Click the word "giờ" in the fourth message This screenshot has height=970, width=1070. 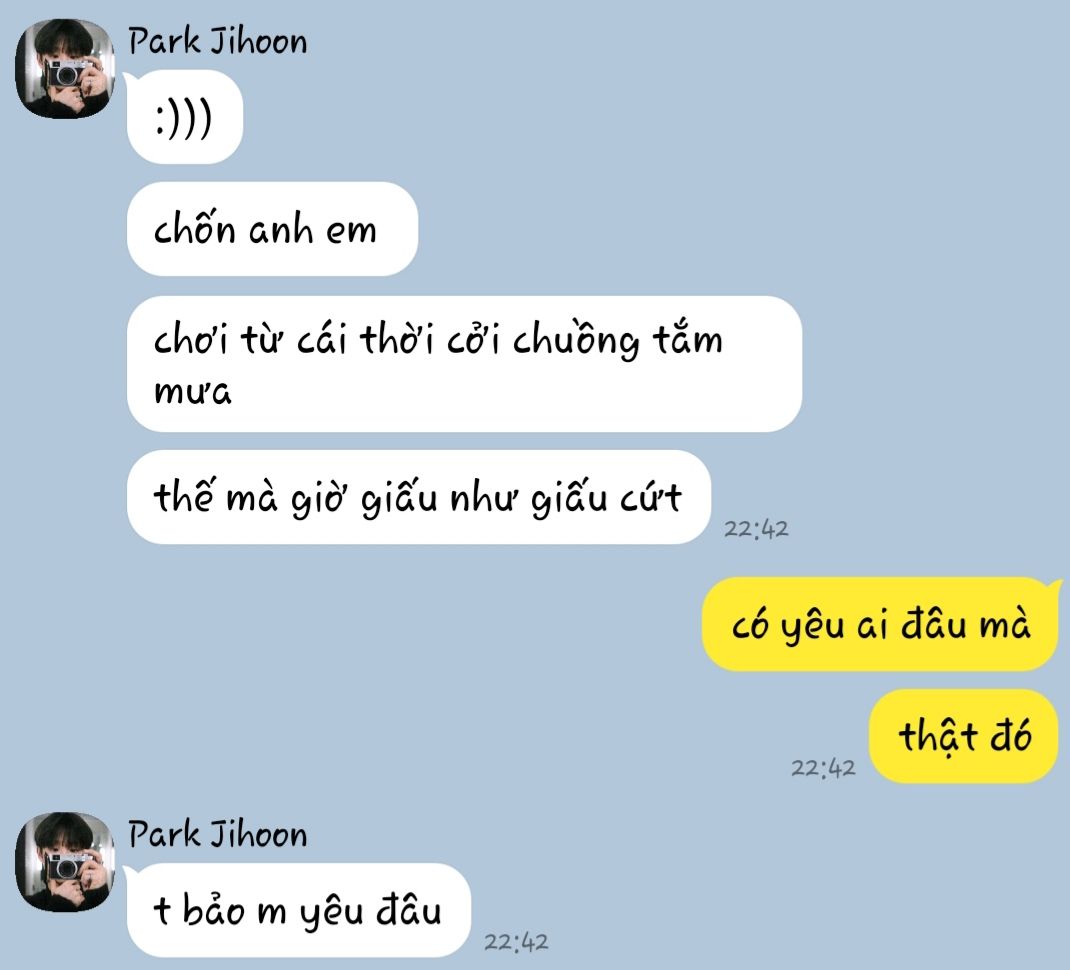(318, 499)
